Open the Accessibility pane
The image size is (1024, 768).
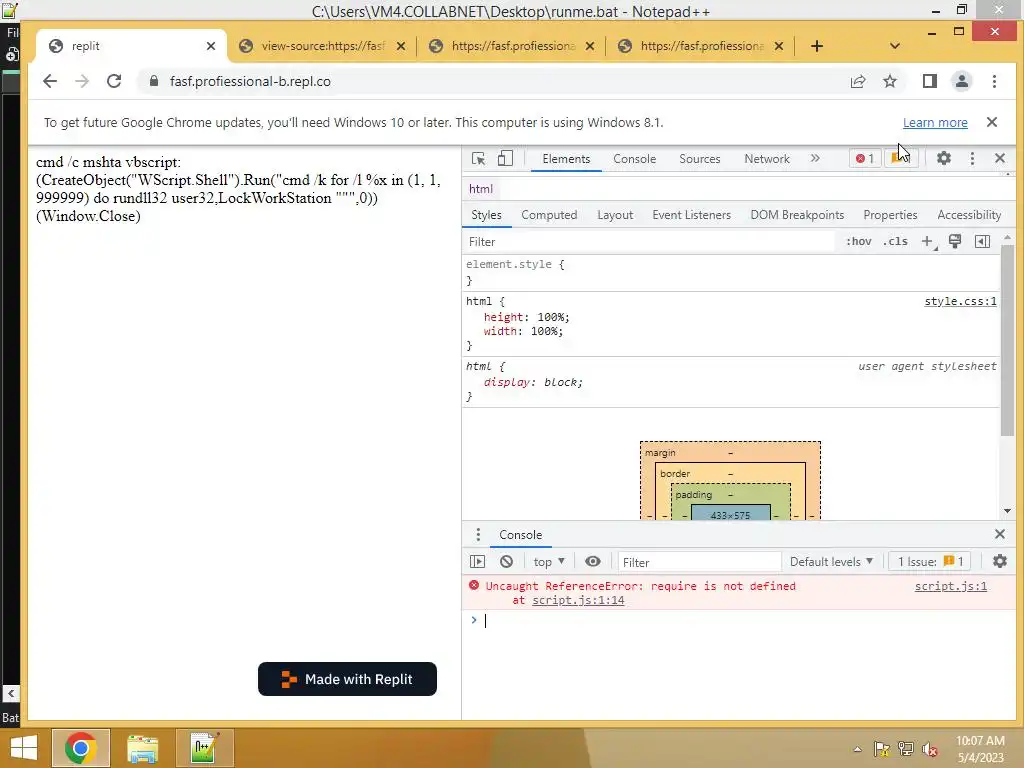tap(968, 215)
